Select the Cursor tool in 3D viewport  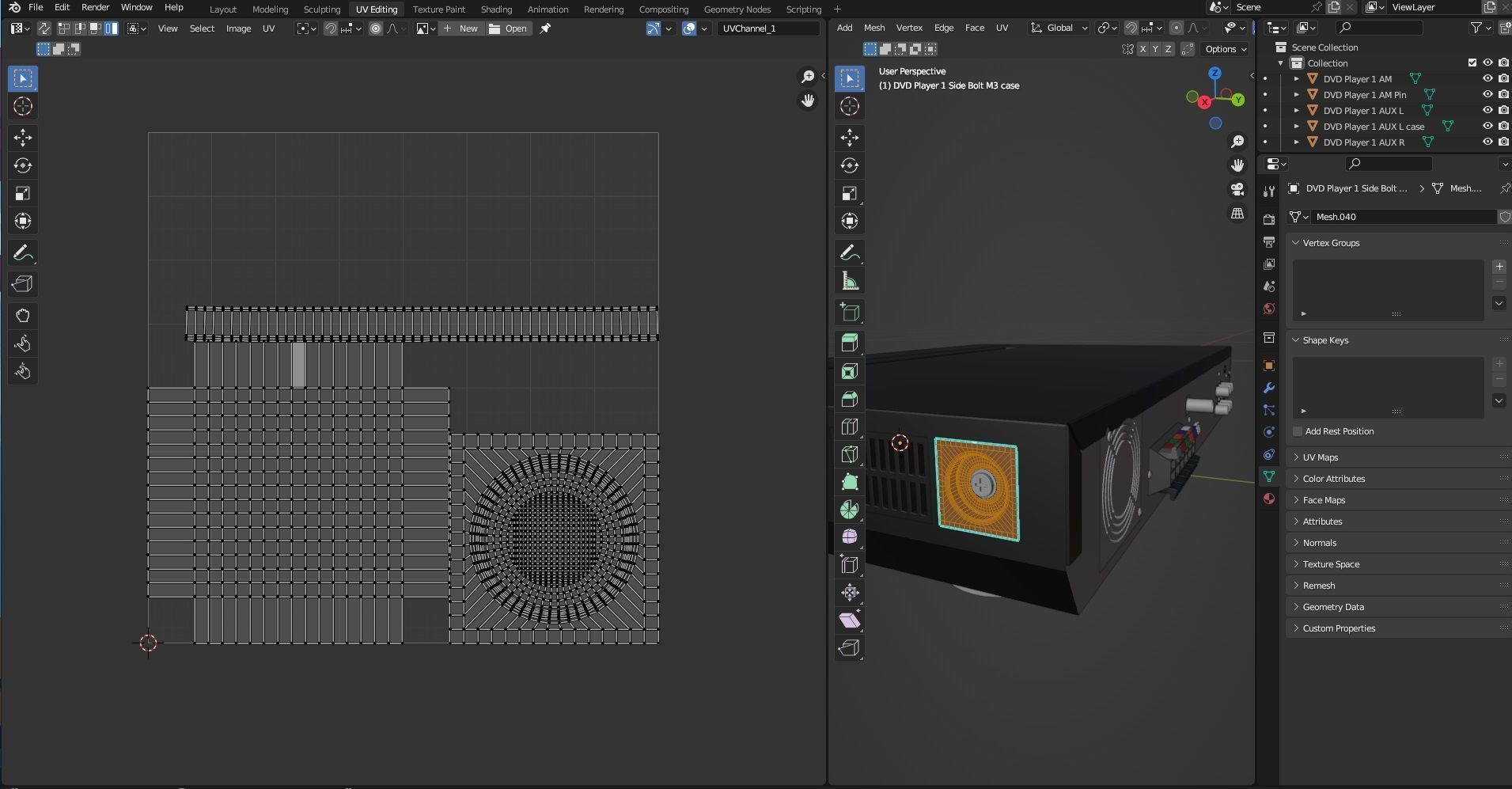(850, 106)
